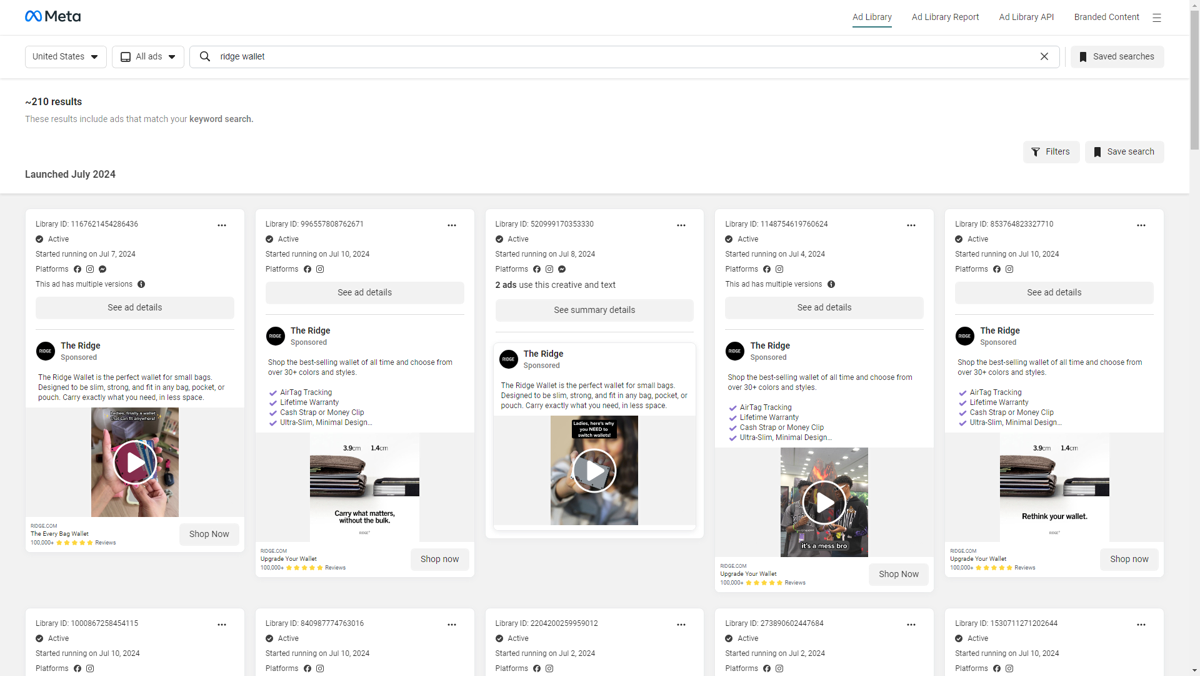Click the search magnifying glass icon
This screenshot has height=676, width=1200.
coord(204,56)
